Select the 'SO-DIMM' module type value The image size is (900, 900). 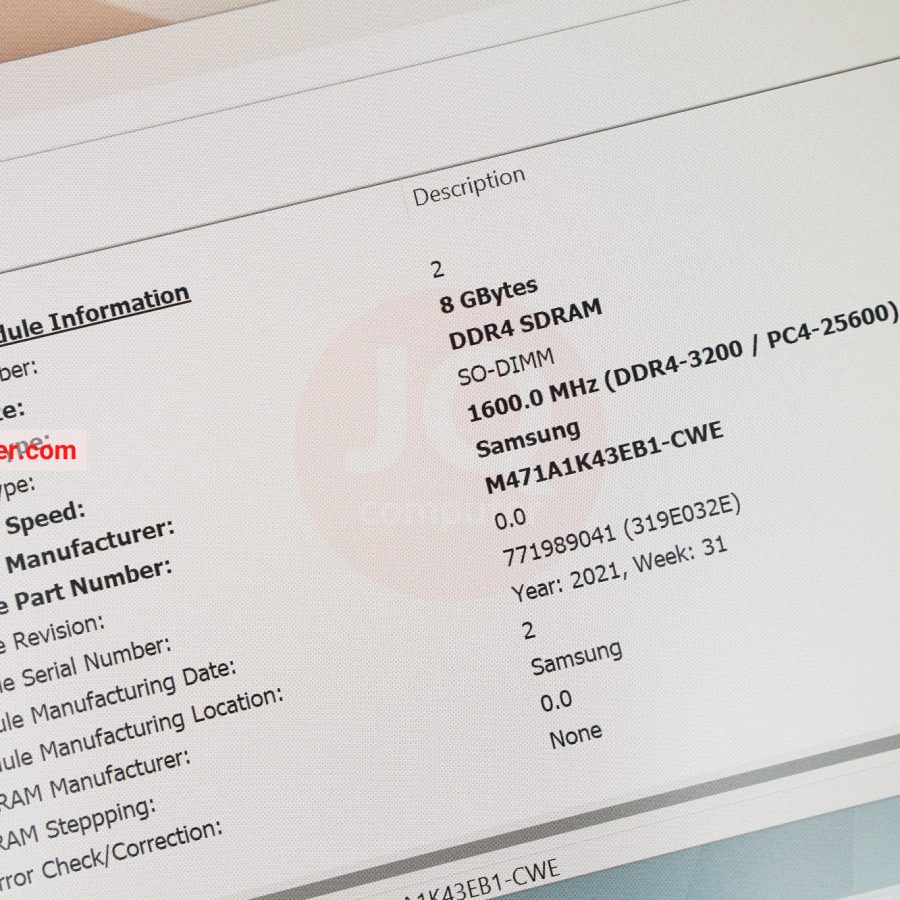click(x=506, y=367)
